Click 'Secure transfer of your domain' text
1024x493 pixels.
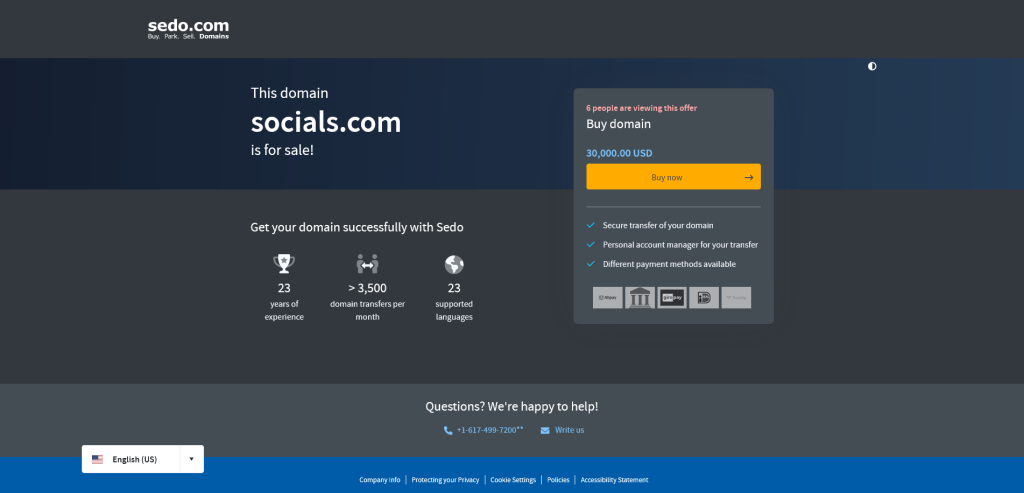(658, 225)
